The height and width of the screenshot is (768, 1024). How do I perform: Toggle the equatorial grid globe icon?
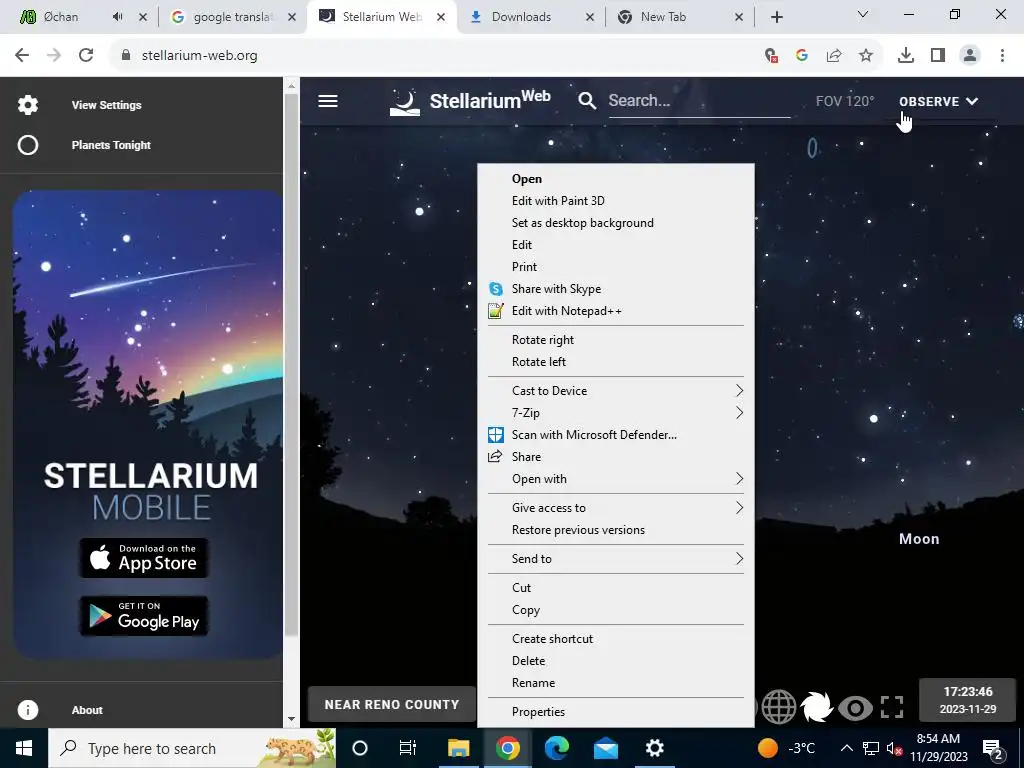(778, 707)
